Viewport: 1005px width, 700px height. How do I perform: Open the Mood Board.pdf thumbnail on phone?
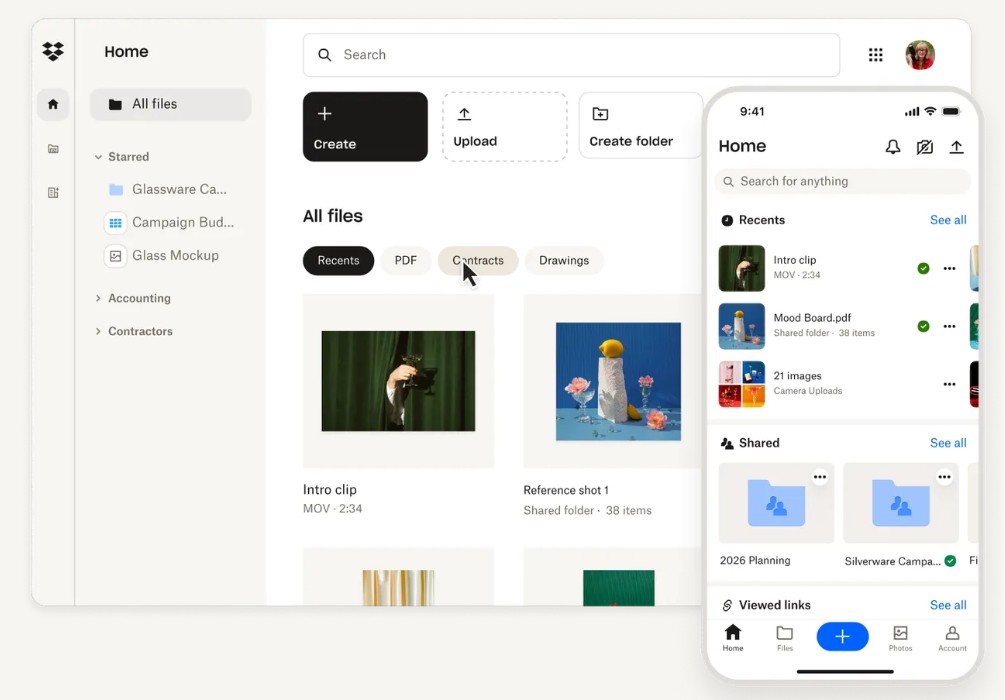coord(742,326)
